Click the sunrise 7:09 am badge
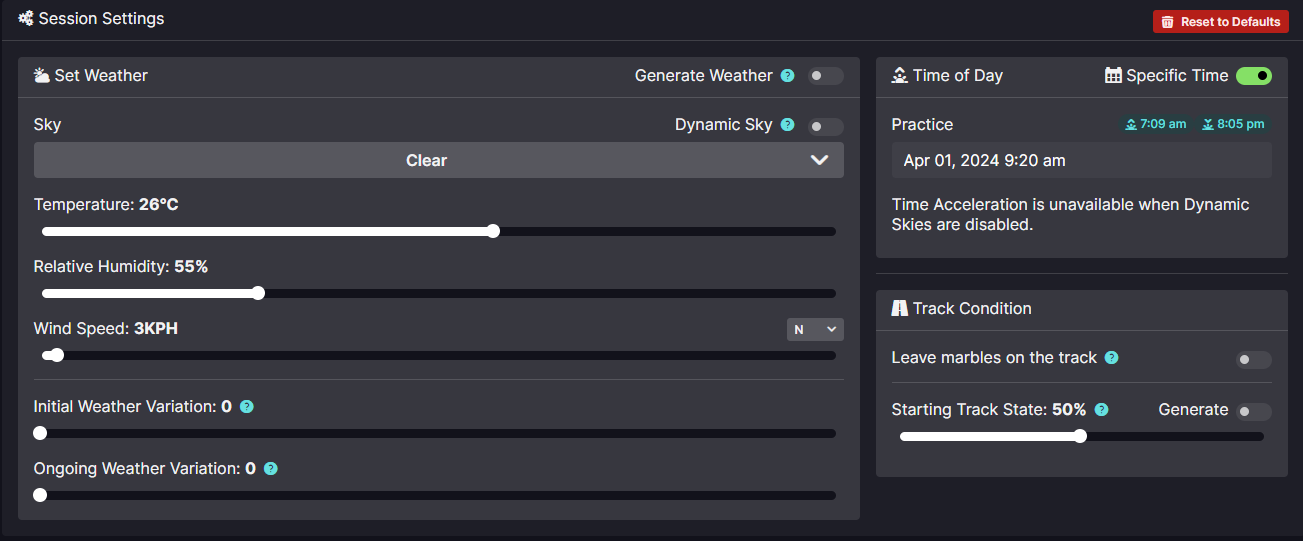Image resolution: width=1303 pixels, height=541 pixels. (1155, 124)
